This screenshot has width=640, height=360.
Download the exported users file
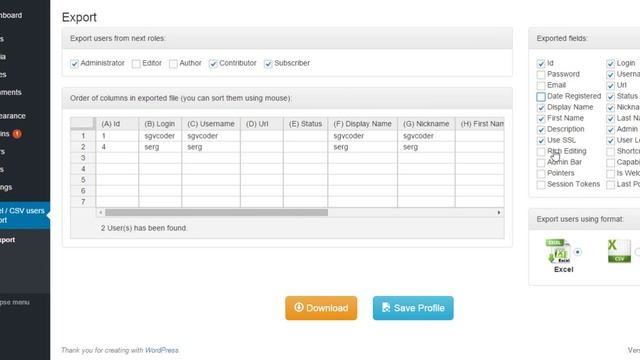[321, 308]
